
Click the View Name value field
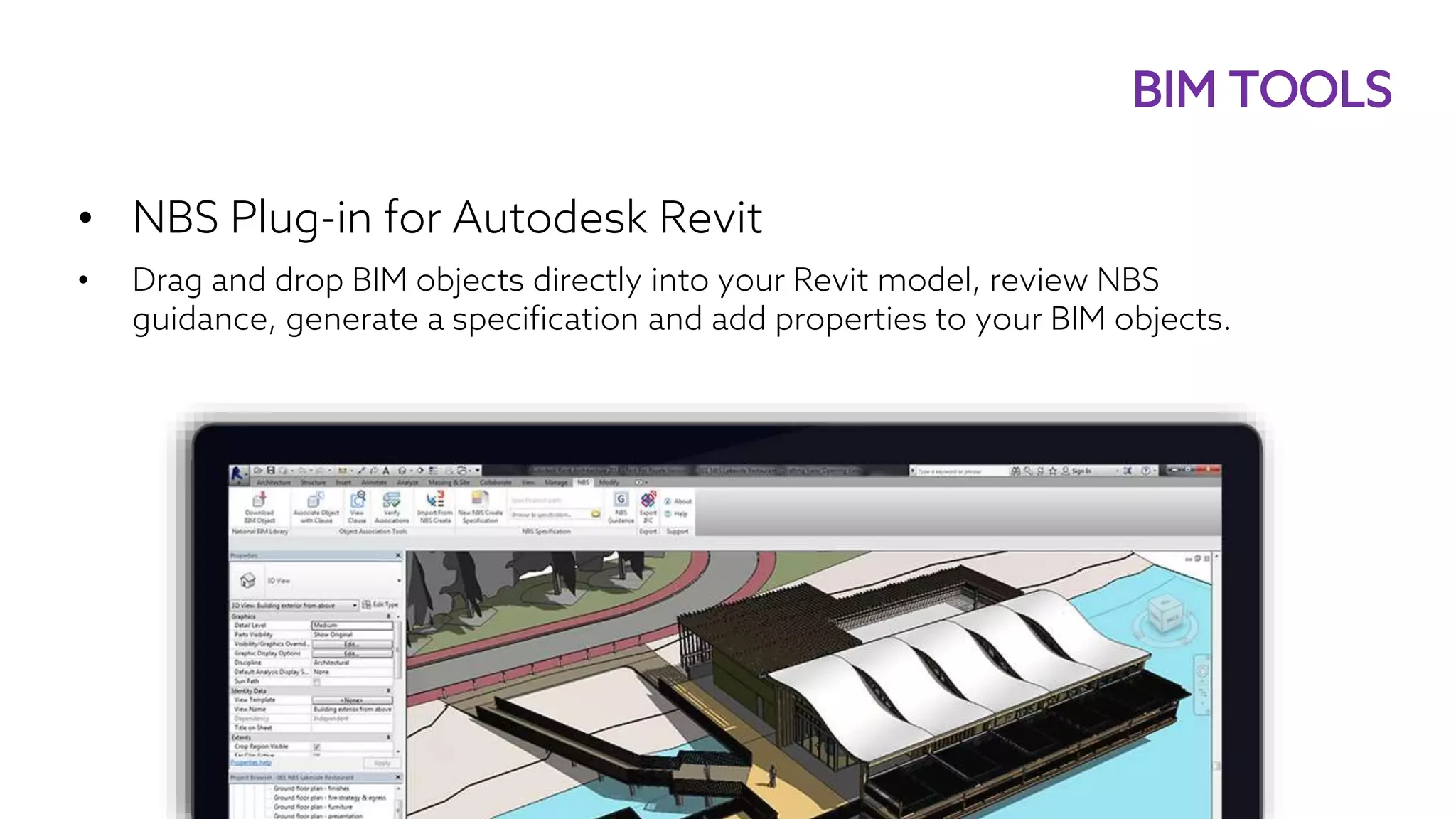point(352,710)
